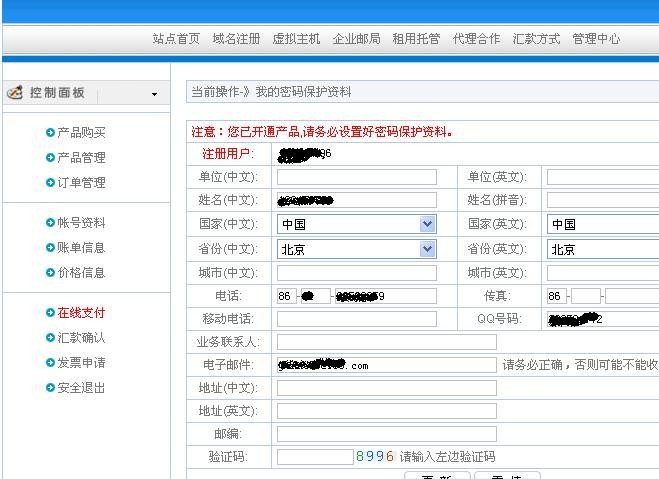Image resolution: width=659 pixels, height=479 pixels.
Task: Open 产品购买 in the sidebar
Action: coord(81,133)
